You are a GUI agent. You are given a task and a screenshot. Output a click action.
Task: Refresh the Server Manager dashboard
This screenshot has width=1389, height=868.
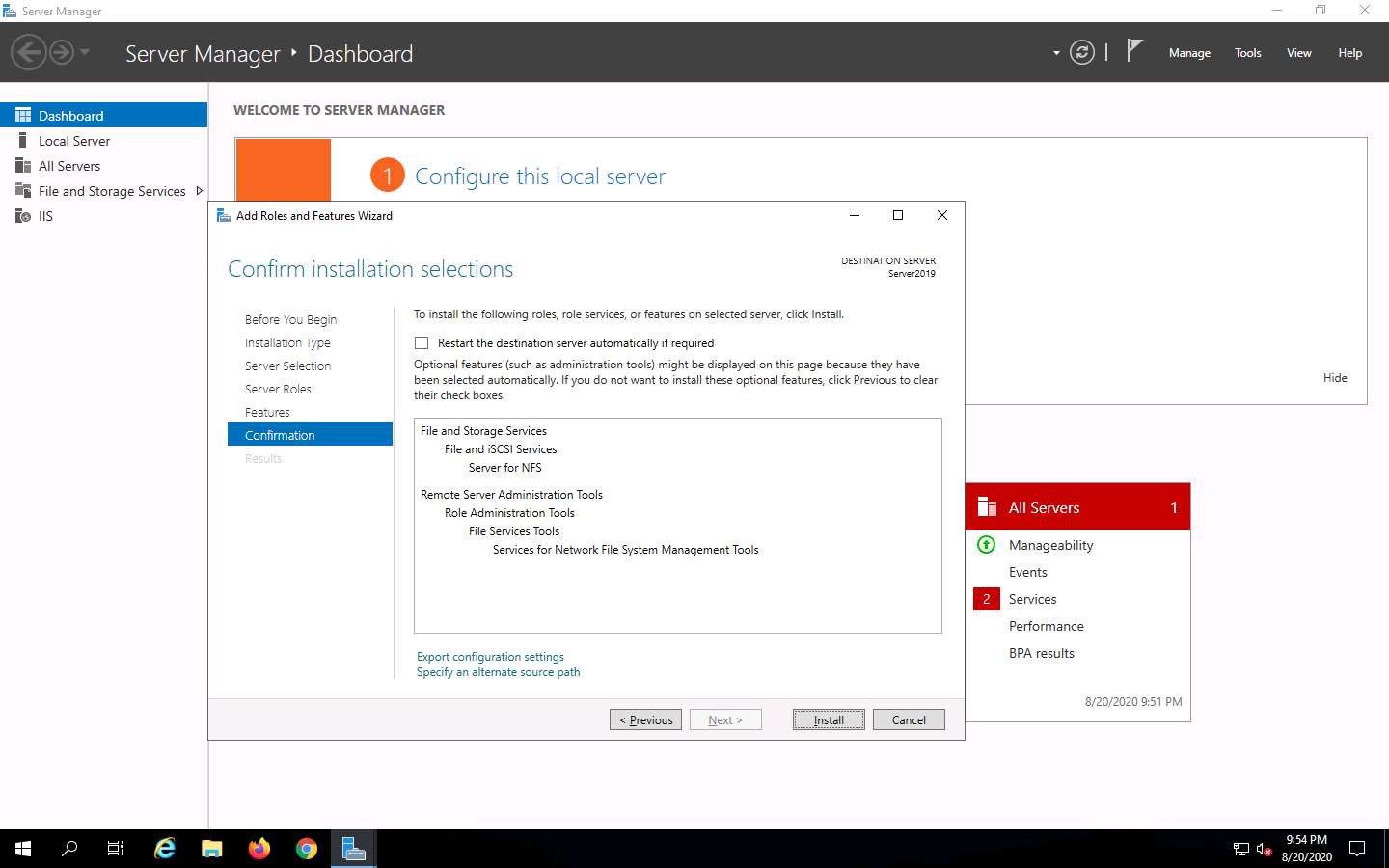[1082, 53]
